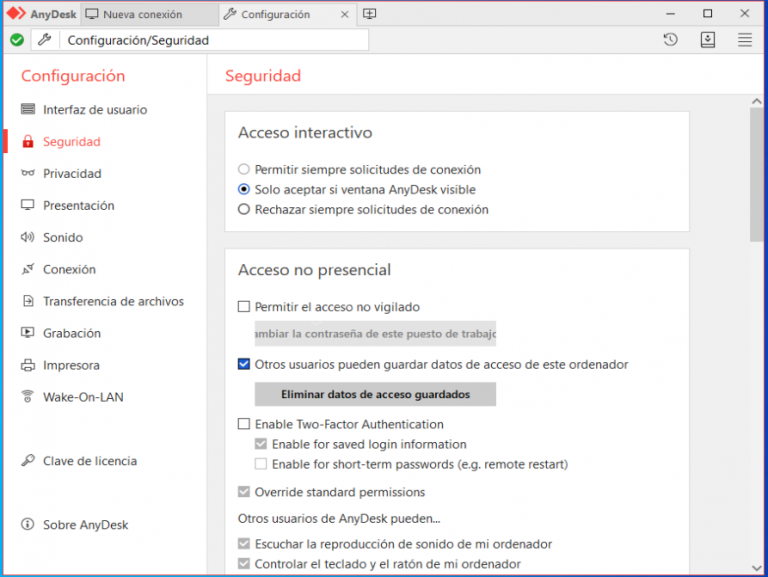The image size is (768, 577).
Task: Open Interfaz de usuario settings
Action: (95, 109)
